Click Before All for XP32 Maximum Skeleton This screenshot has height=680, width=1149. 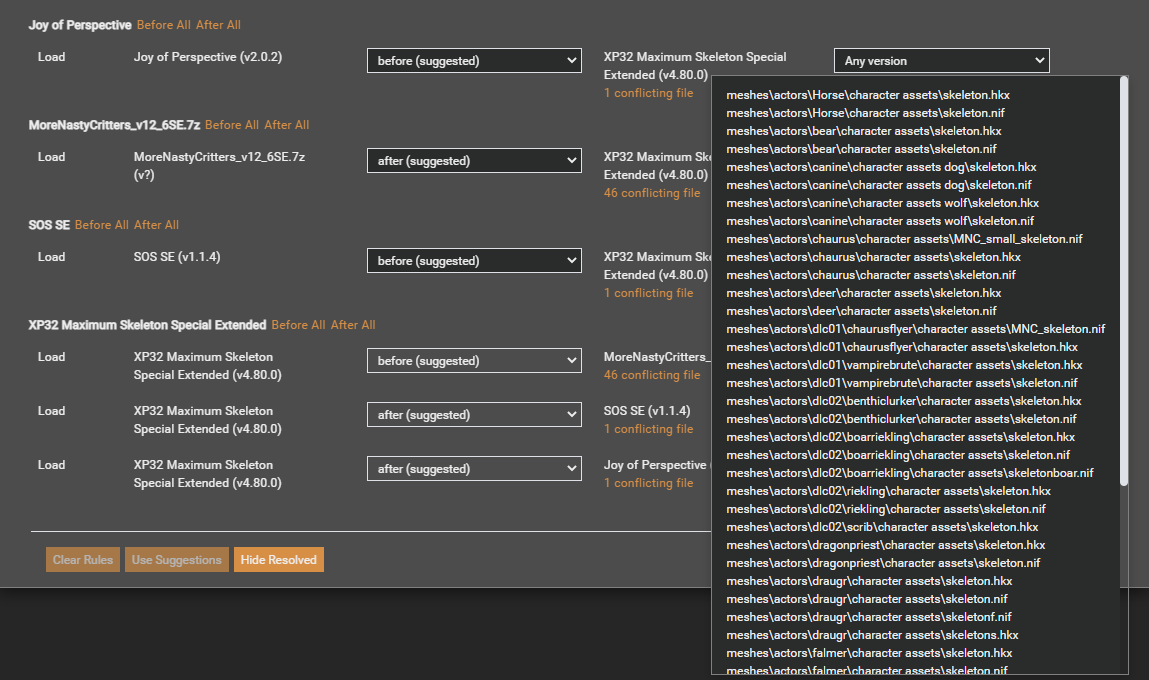click(x=298, y=325)
